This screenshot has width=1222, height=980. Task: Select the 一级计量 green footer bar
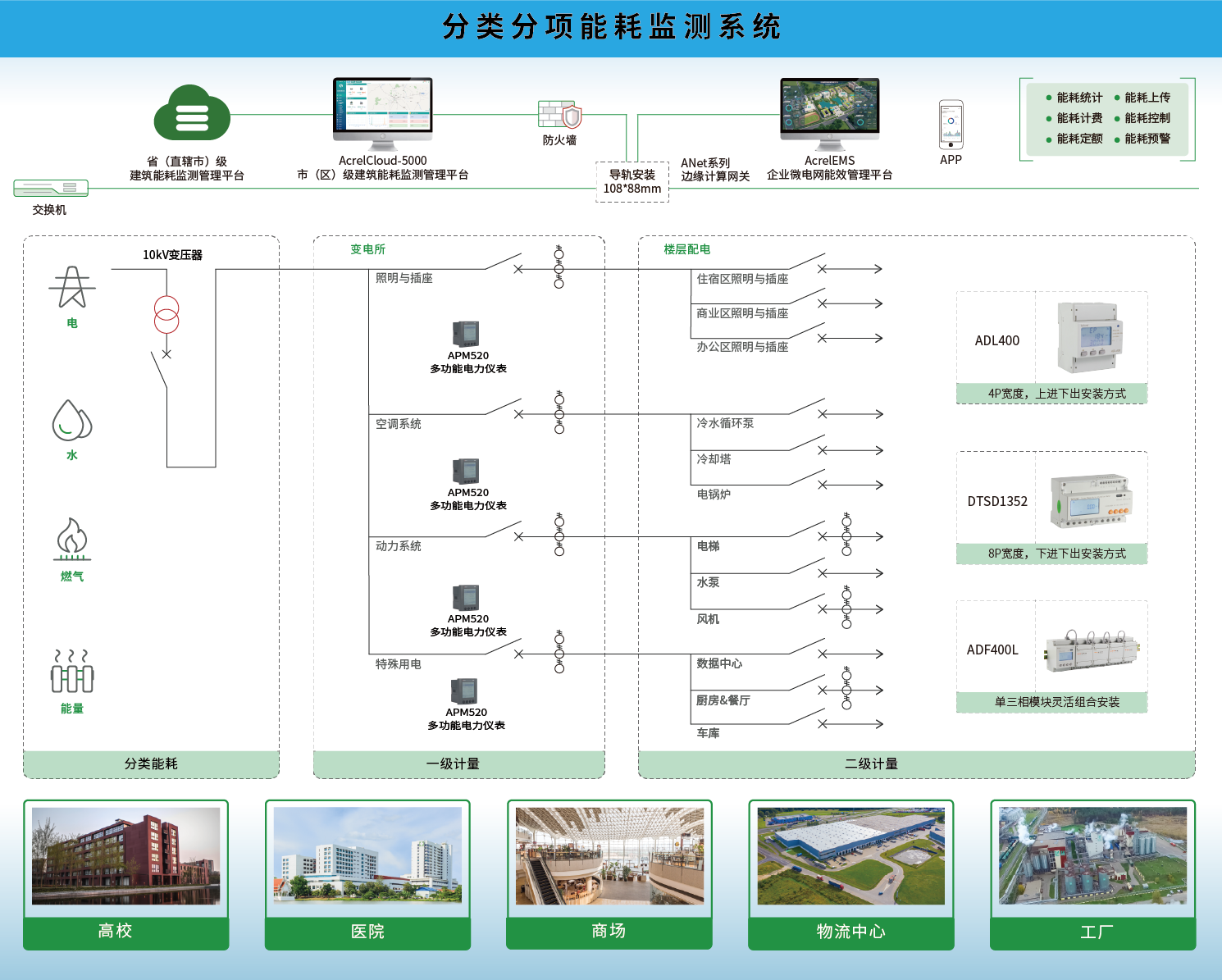click(458, 763)
